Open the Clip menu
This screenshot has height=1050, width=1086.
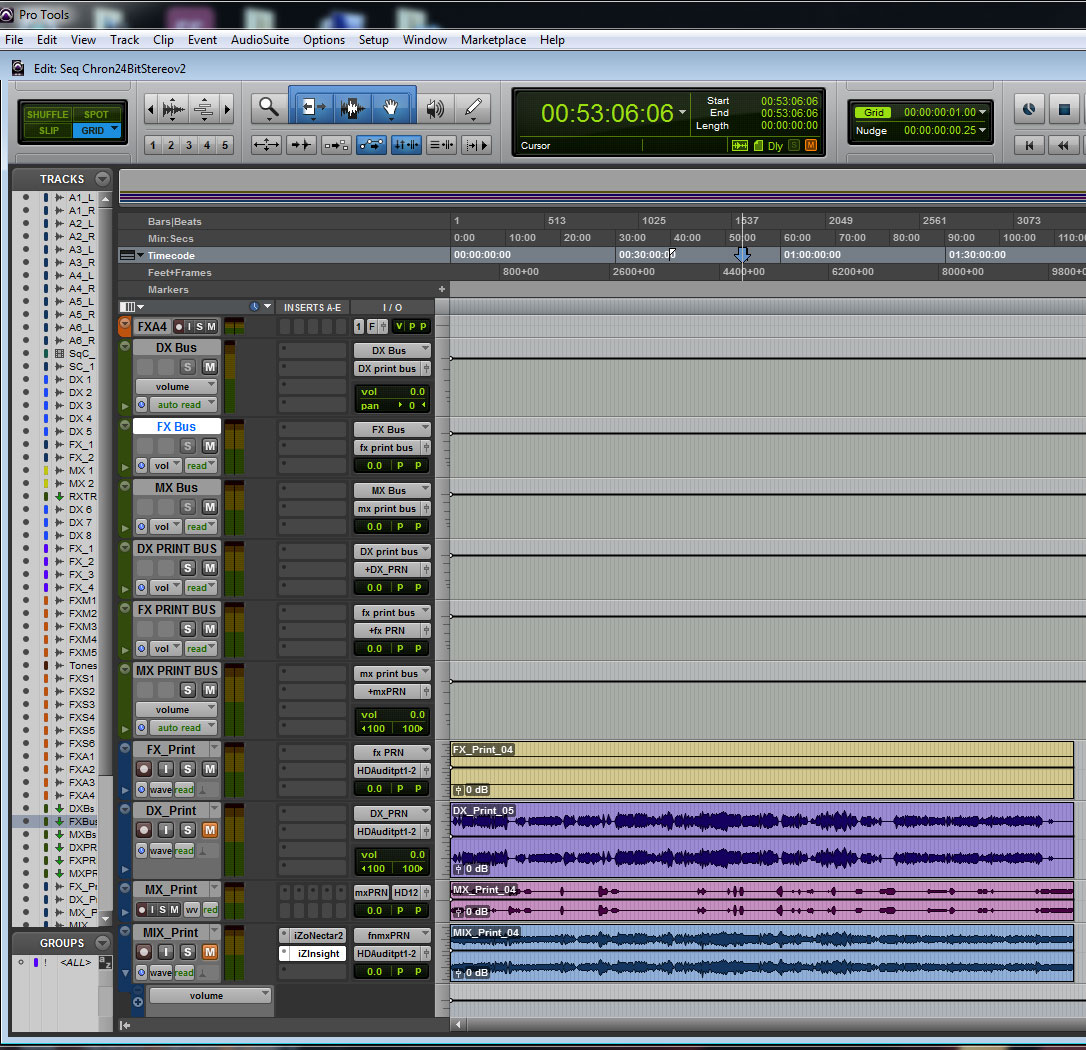click(163, 39)
